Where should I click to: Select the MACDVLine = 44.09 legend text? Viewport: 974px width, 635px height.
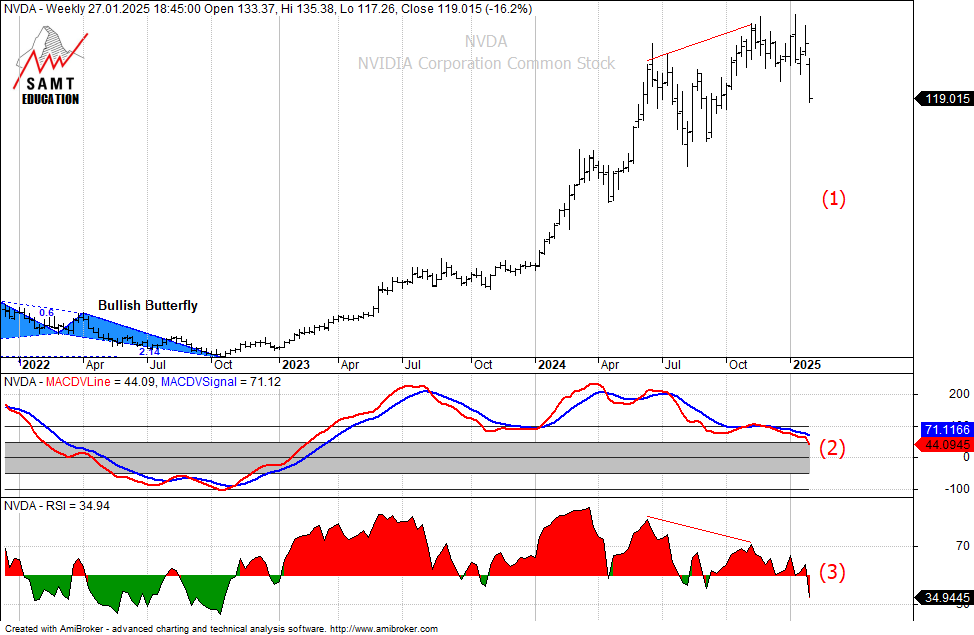click(101, 381)
